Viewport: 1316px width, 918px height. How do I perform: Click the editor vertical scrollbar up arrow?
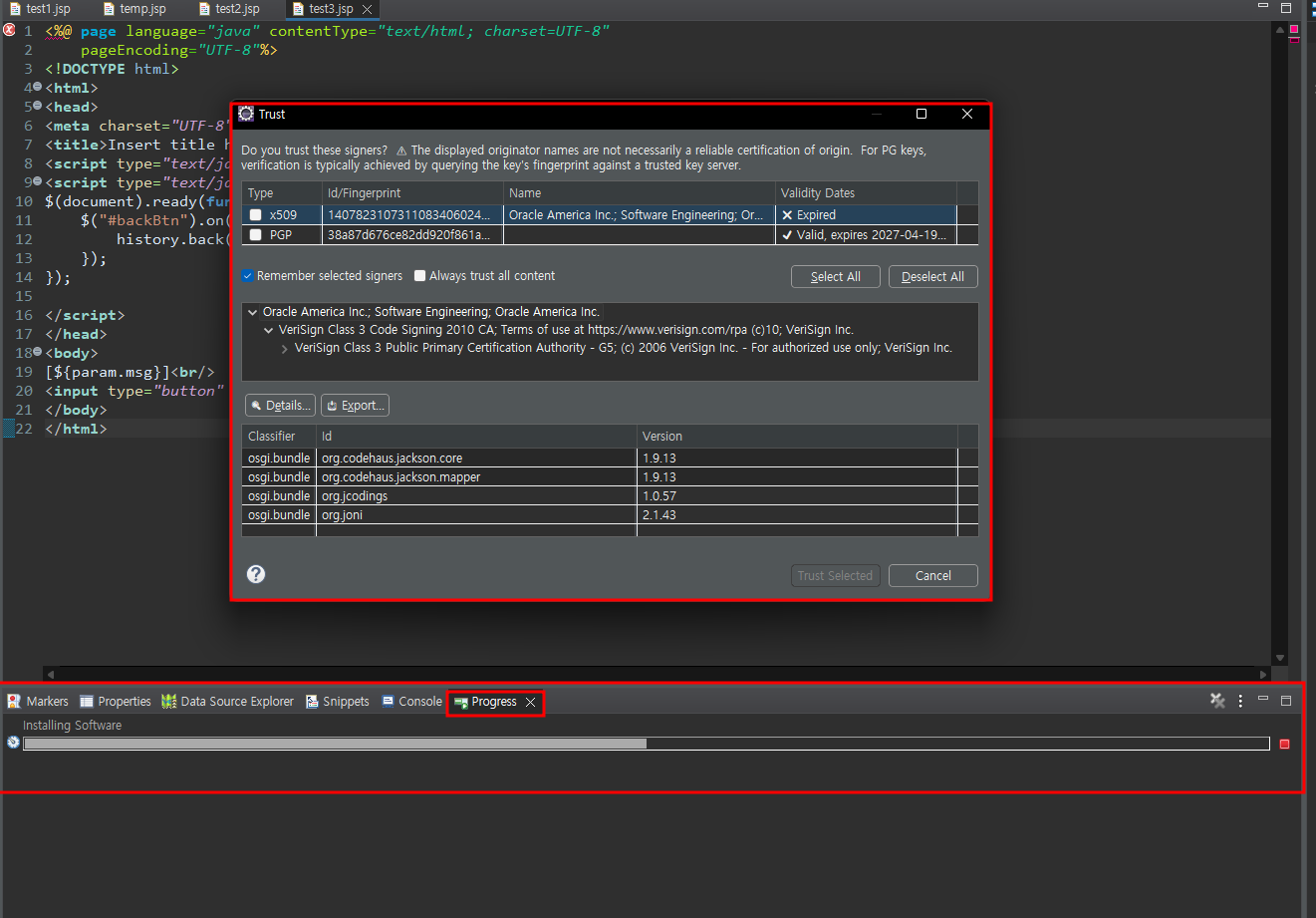coord(1280,31)
